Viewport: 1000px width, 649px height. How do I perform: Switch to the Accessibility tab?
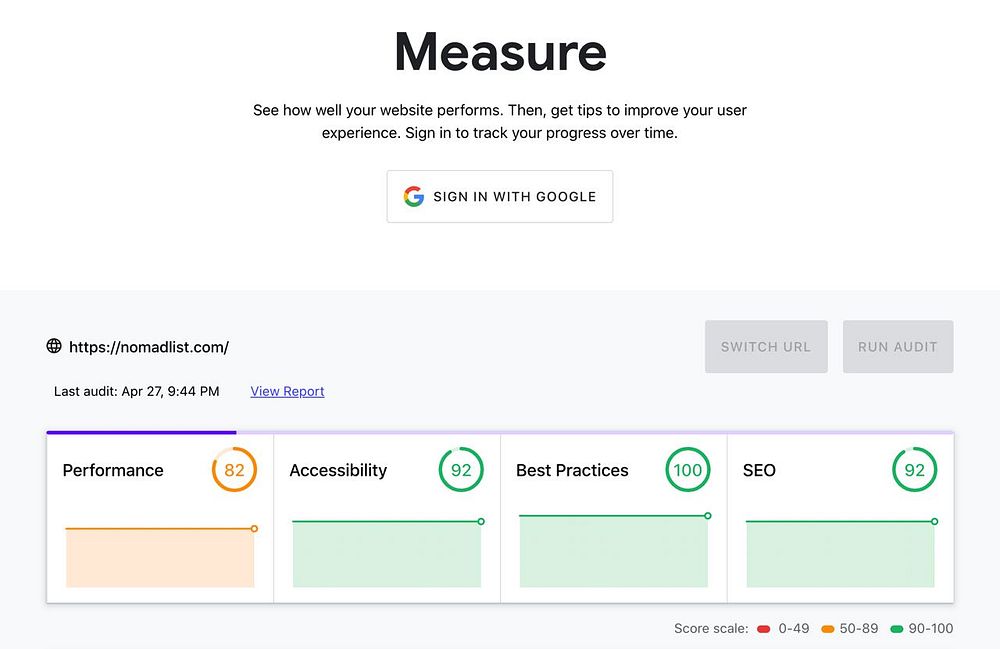[x=338, y=470]
